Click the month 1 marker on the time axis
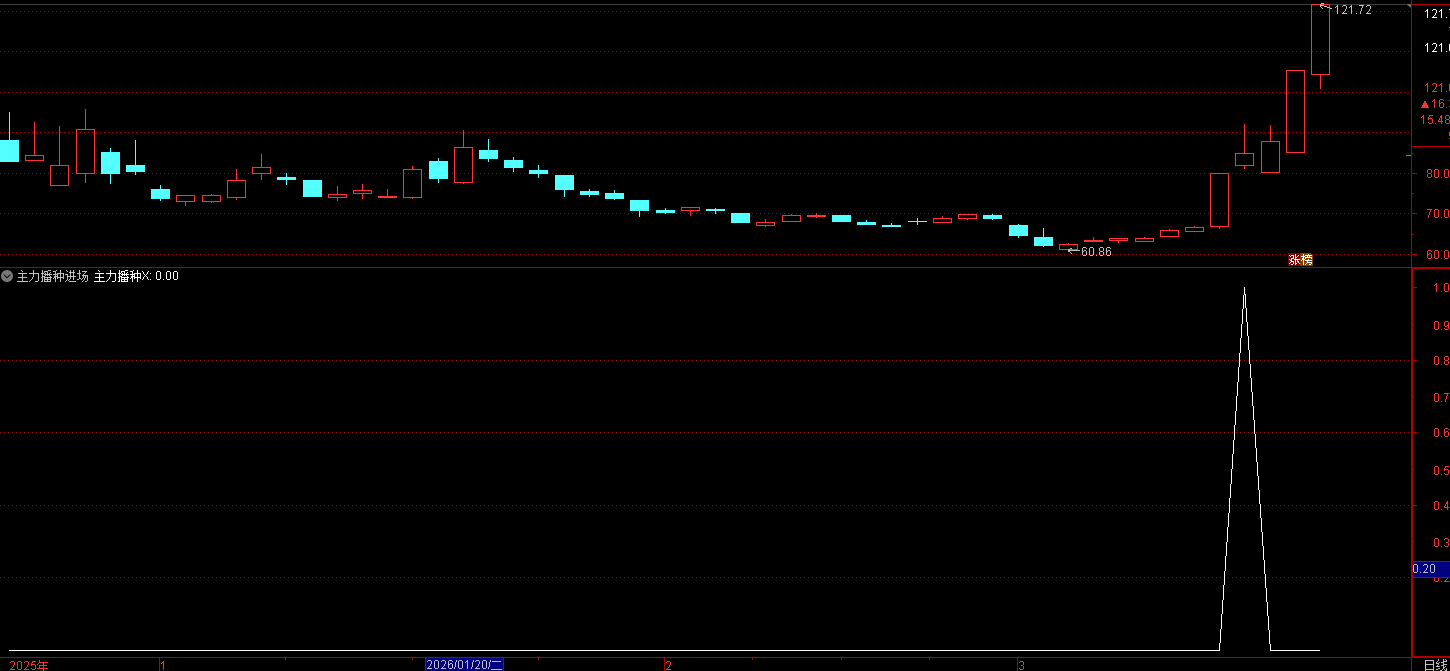Image resolution: width=1450 pixels, height=671 pixels. (x=162, y=665)
